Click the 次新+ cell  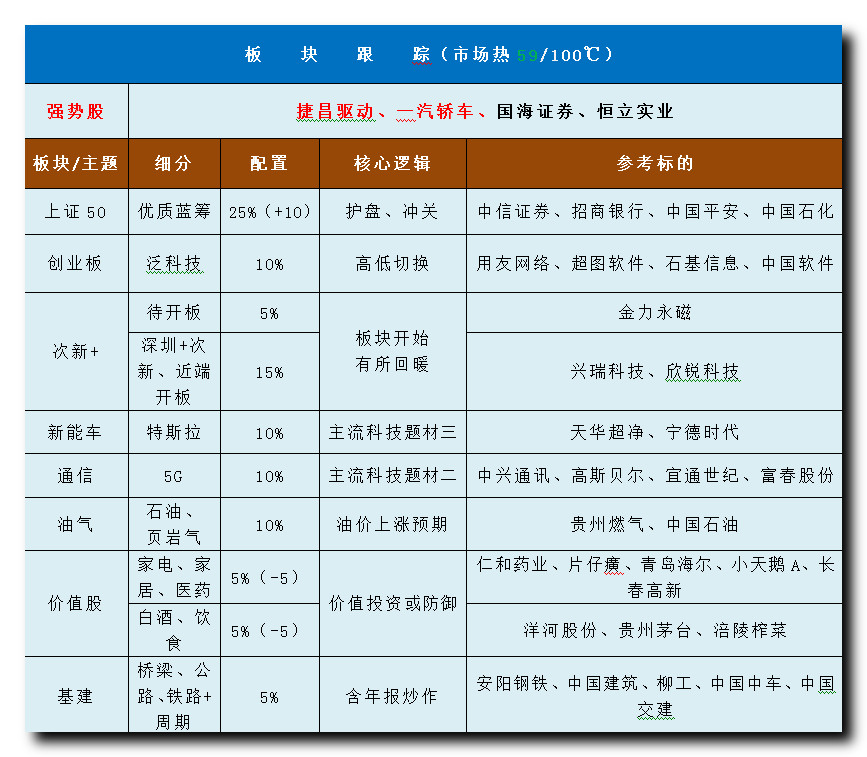pyautogui.click(x=76, y=352)
